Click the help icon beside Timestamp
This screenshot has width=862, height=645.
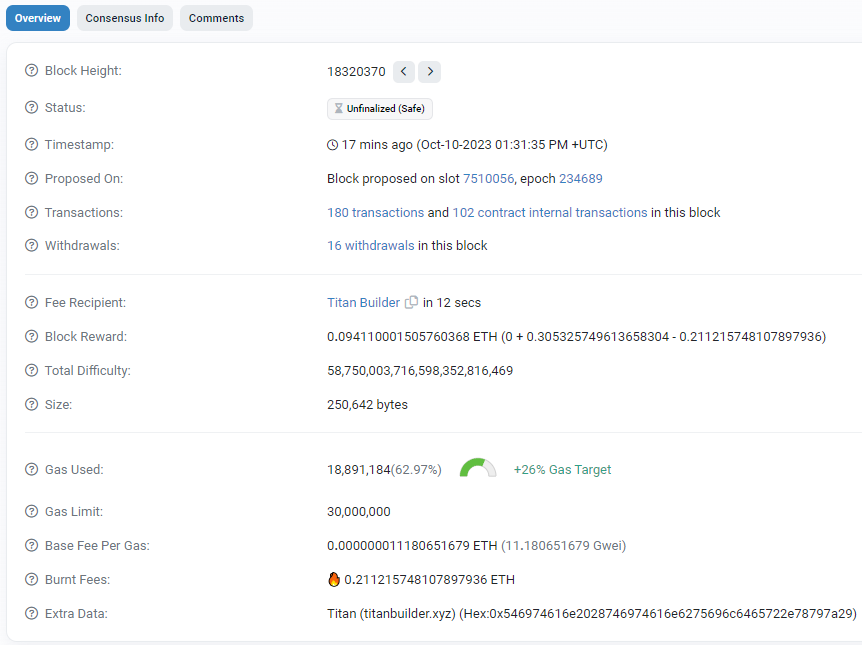pyautogui.click(x=32, y=145)
